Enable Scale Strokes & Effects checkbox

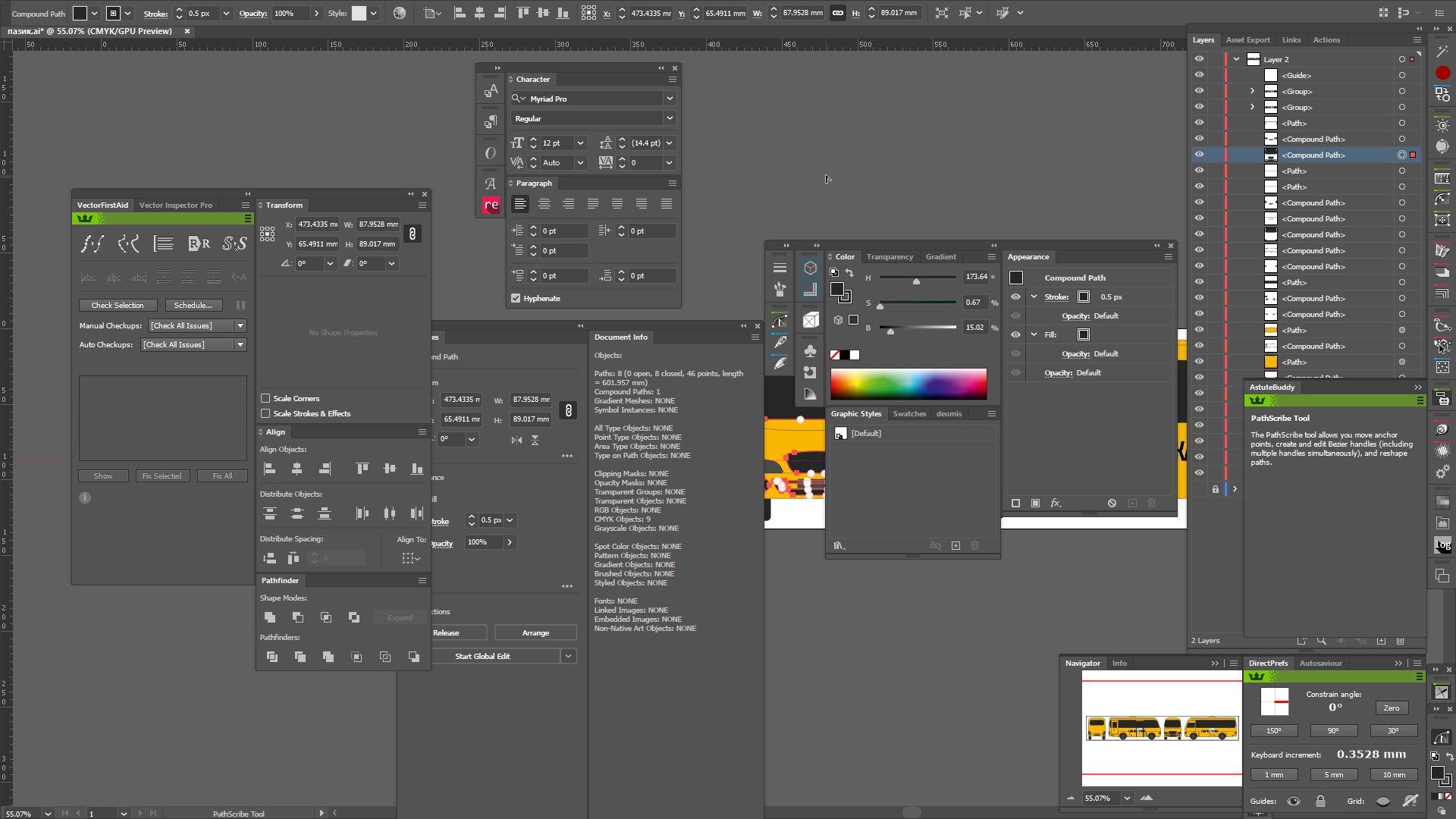click(x=265, y=413)
